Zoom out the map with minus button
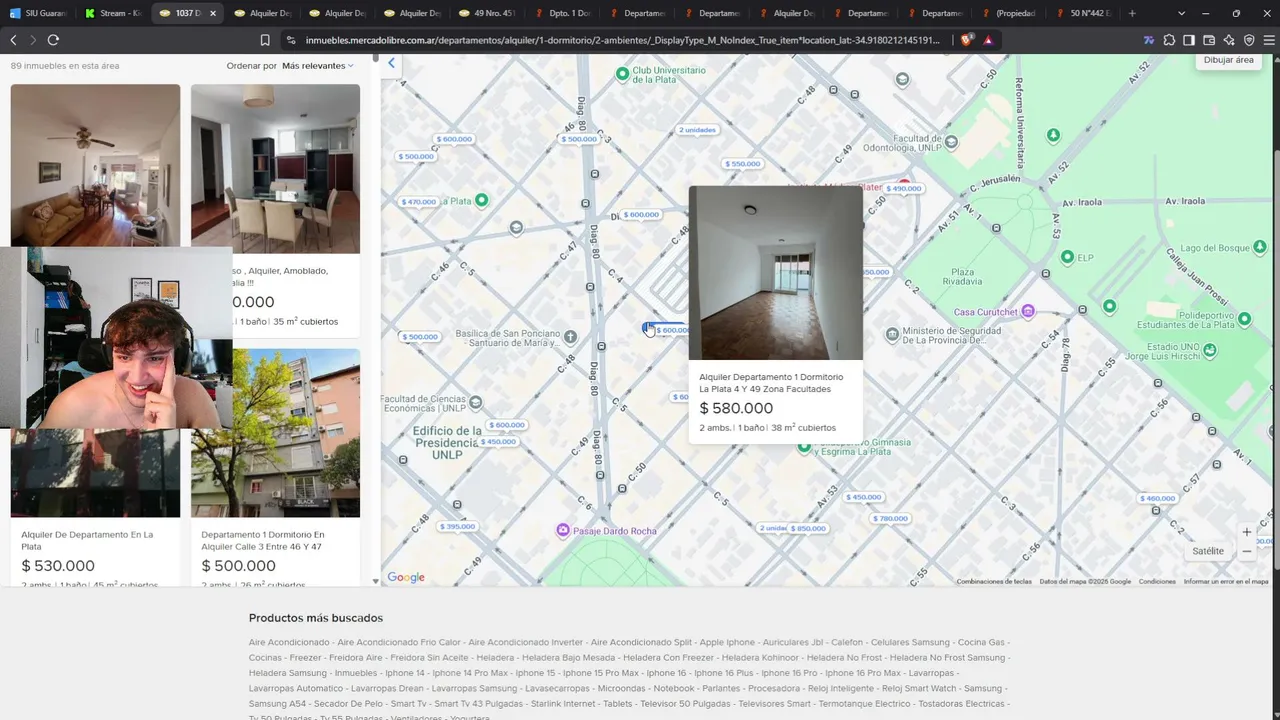 tap(1246, 551)
